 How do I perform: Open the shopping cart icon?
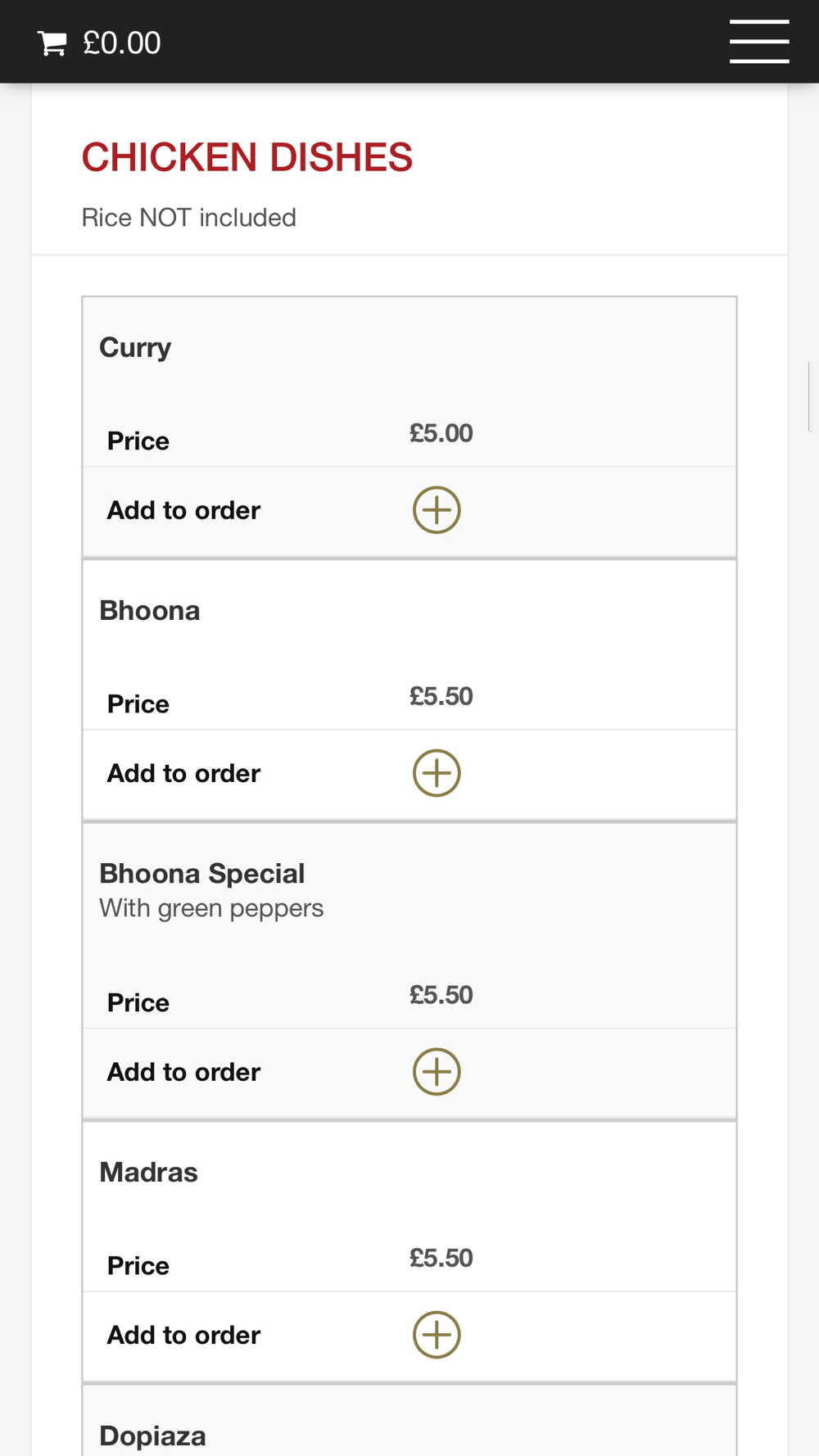(x=52, y=43)
